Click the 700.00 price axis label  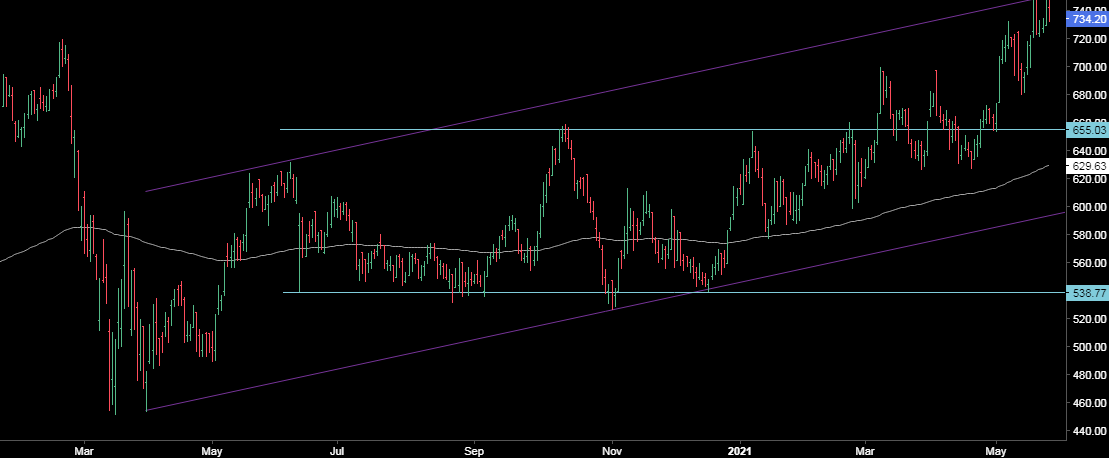(1089, 67)
